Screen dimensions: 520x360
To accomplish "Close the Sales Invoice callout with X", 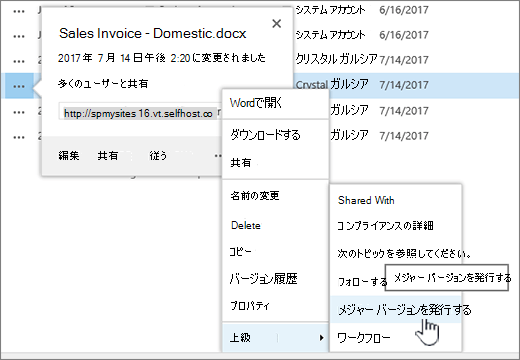I will tap(276, 24).
